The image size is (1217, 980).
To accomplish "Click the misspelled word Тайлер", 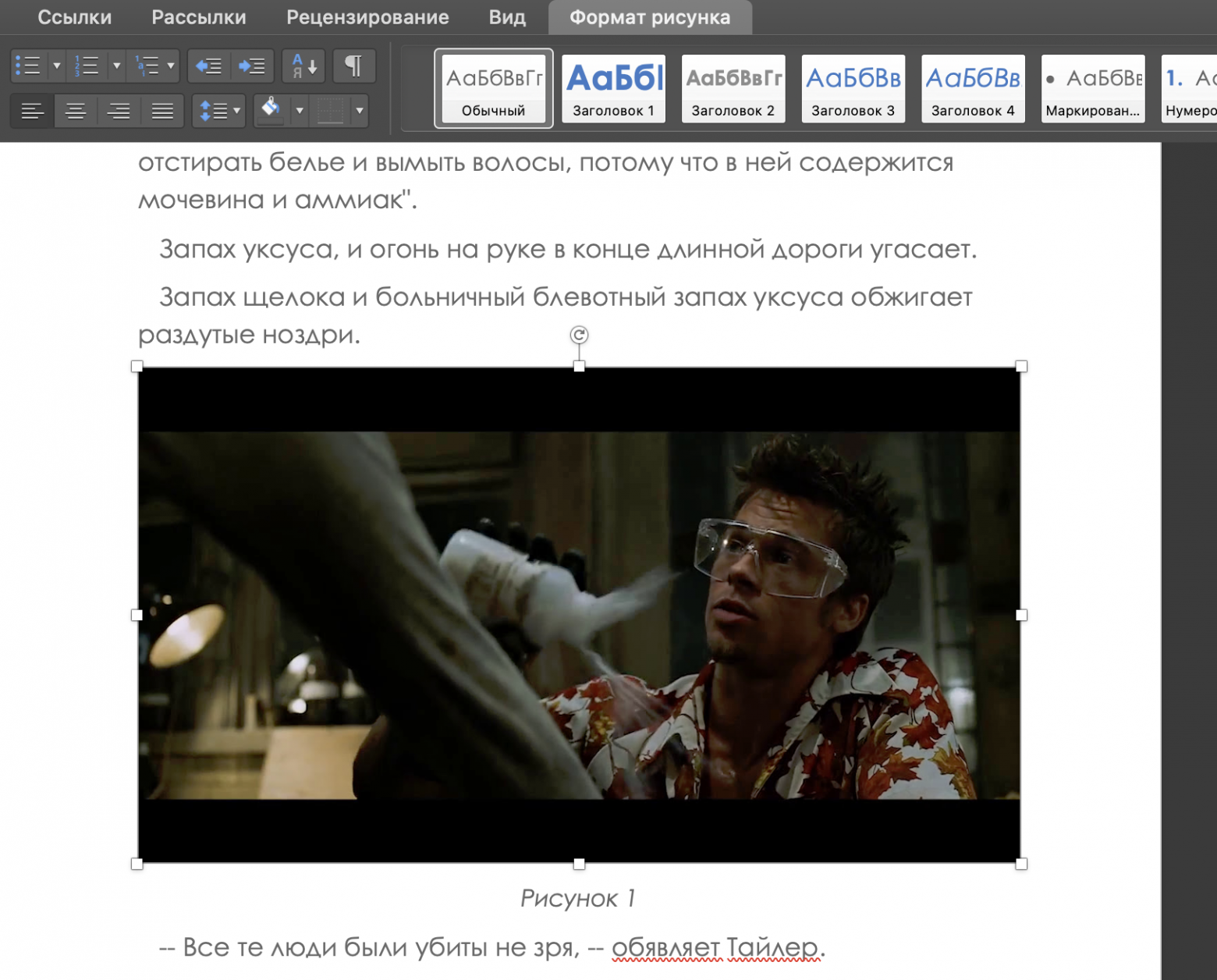I will [x=772, y=947].
